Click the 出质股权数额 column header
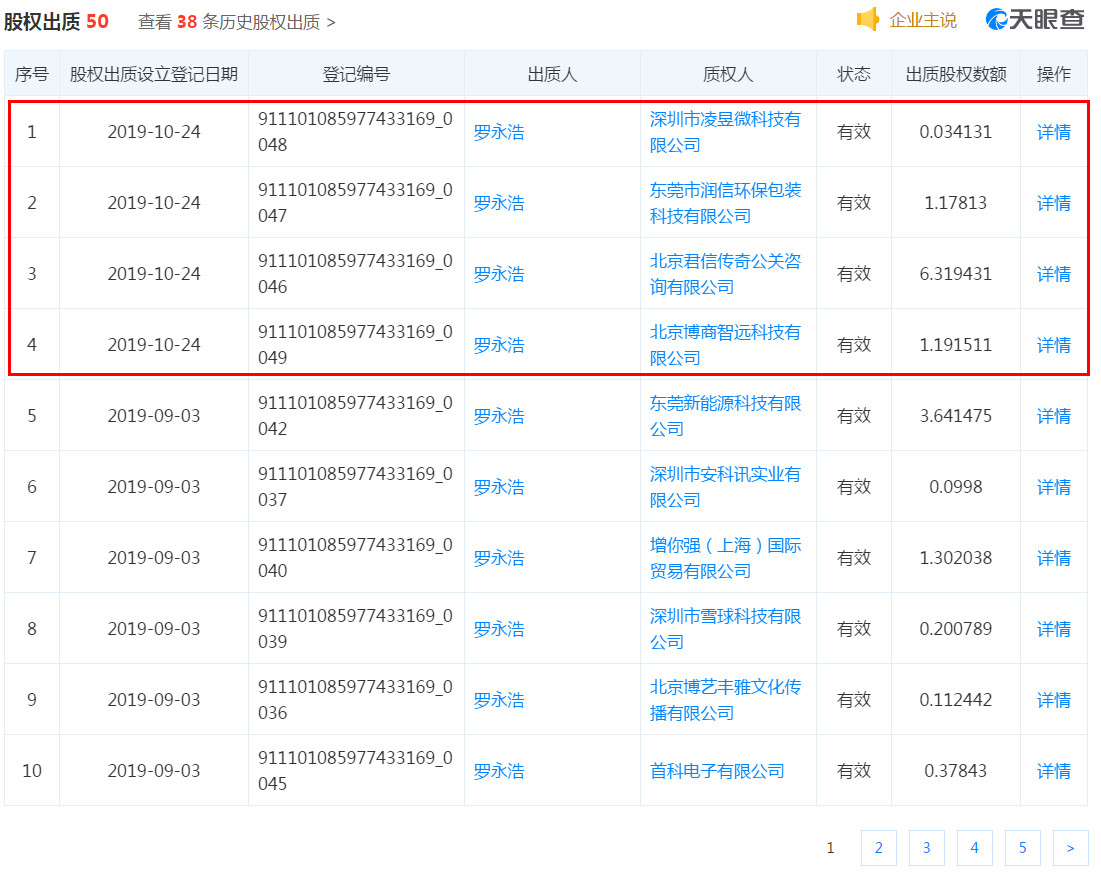Viewport: 1101px width, 873px height. point(956,74)
